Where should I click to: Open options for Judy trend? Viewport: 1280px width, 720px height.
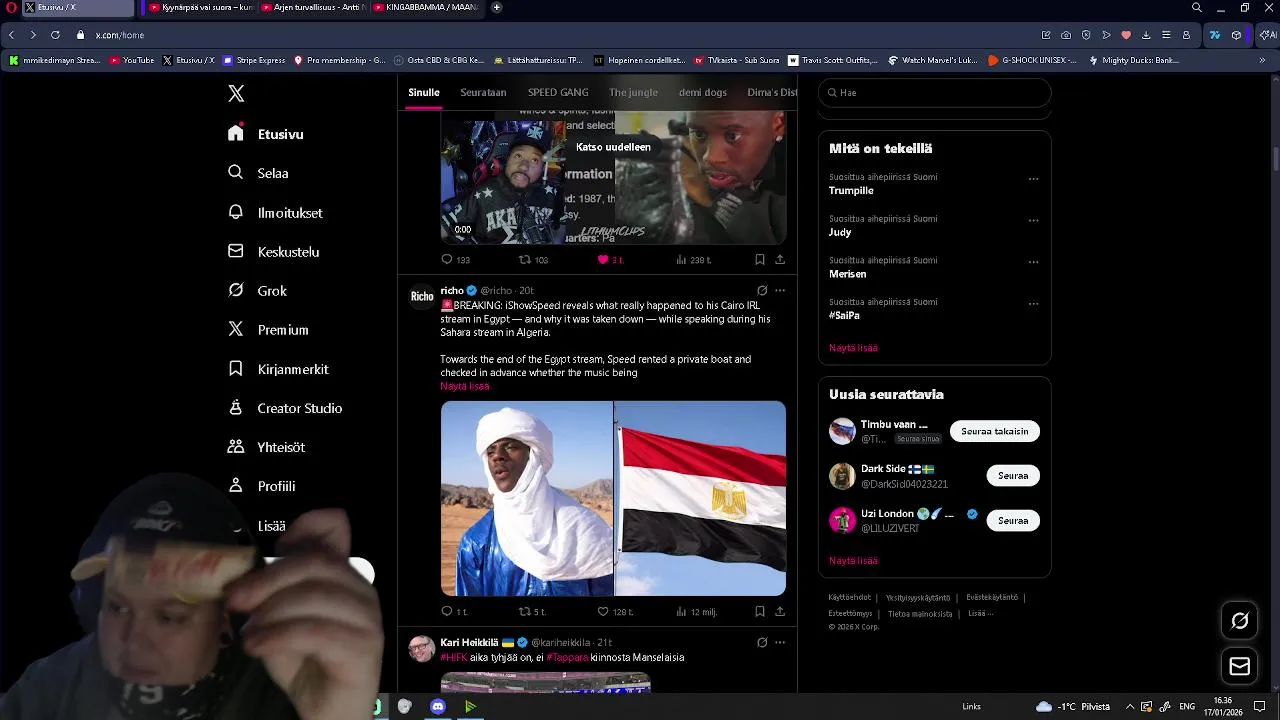click(x=1033, y=221)
